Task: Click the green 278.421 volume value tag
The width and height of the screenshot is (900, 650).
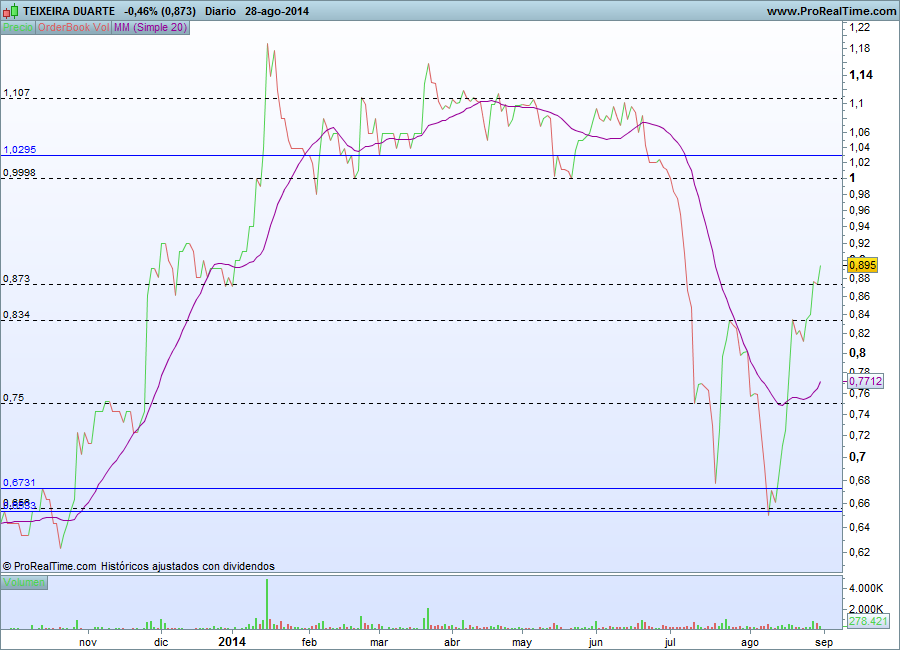Action: [x=868, y=622]
